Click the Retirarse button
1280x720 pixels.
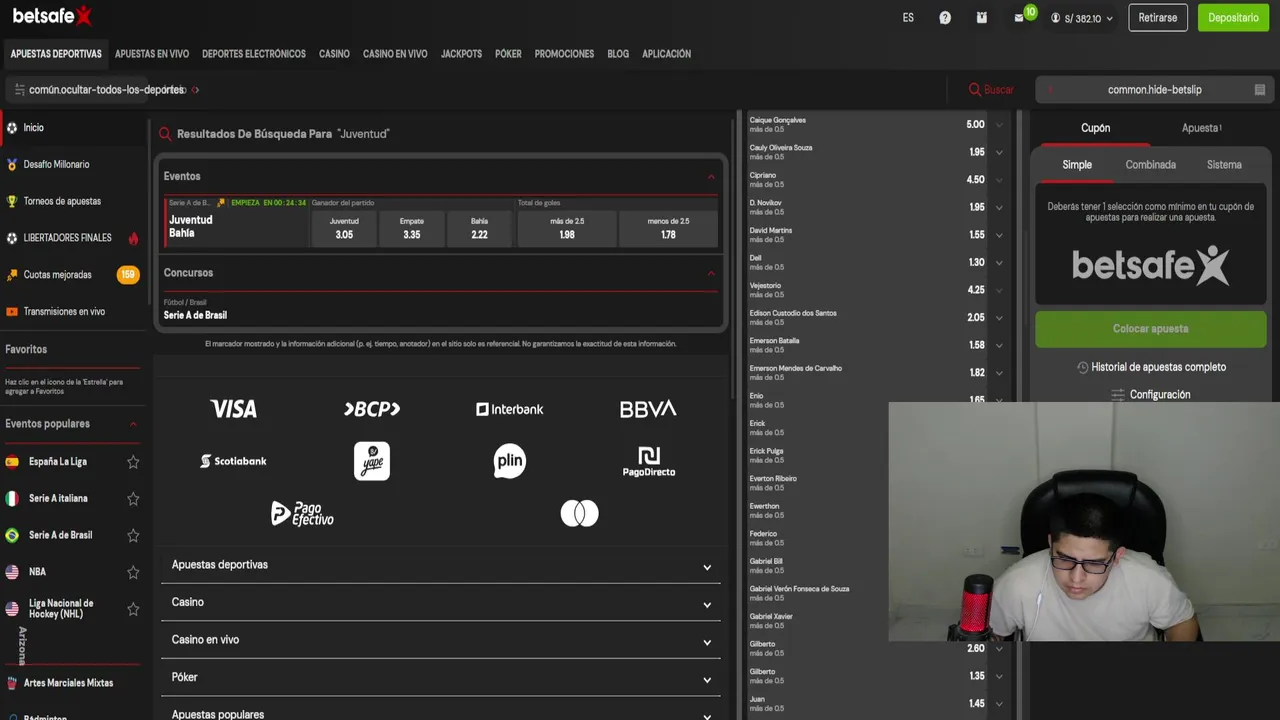[x=1158, y=18]
